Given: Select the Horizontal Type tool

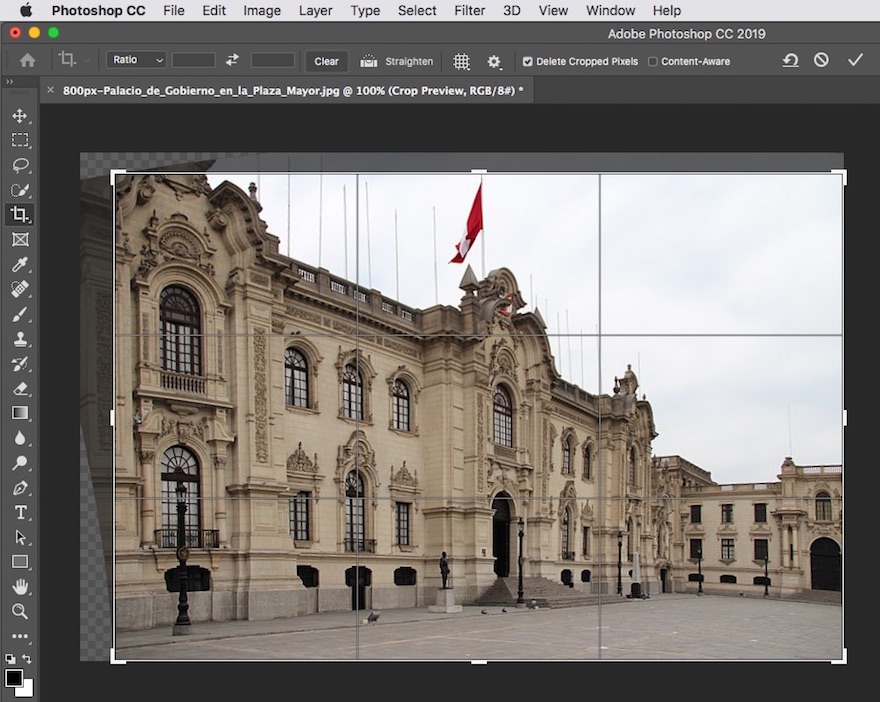Looking at the screenshot, I should click(x=20, y=513).
